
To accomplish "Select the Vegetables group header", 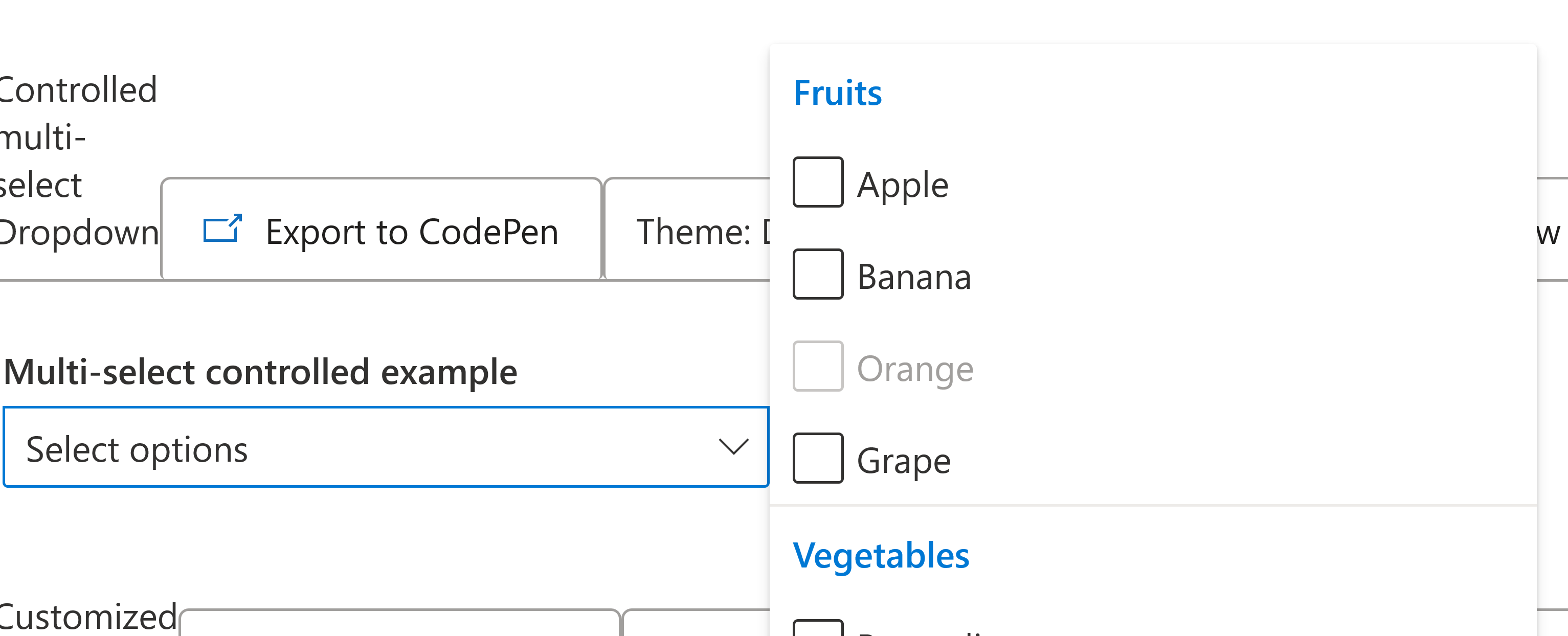I will coord(880,556).
